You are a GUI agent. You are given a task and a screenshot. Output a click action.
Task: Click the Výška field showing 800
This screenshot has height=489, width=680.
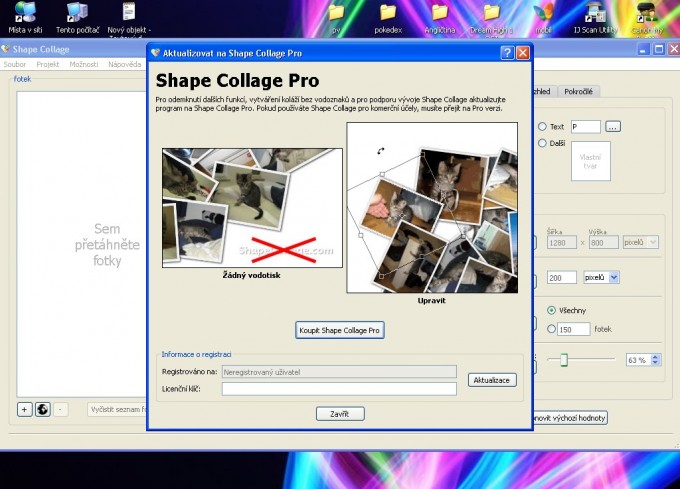pos(603,242)
